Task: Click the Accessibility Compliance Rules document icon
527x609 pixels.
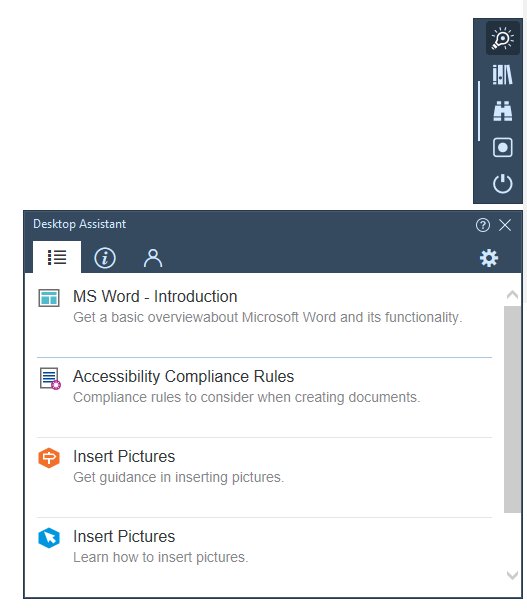Action: click(x=50, y=379)
